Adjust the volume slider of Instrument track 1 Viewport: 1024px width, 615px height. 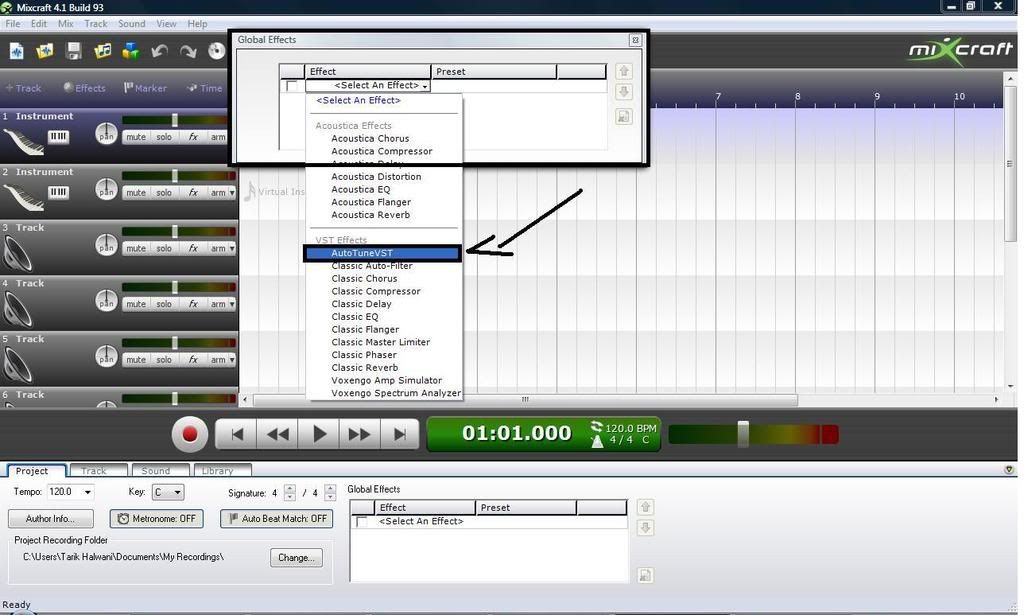point(174,120)
